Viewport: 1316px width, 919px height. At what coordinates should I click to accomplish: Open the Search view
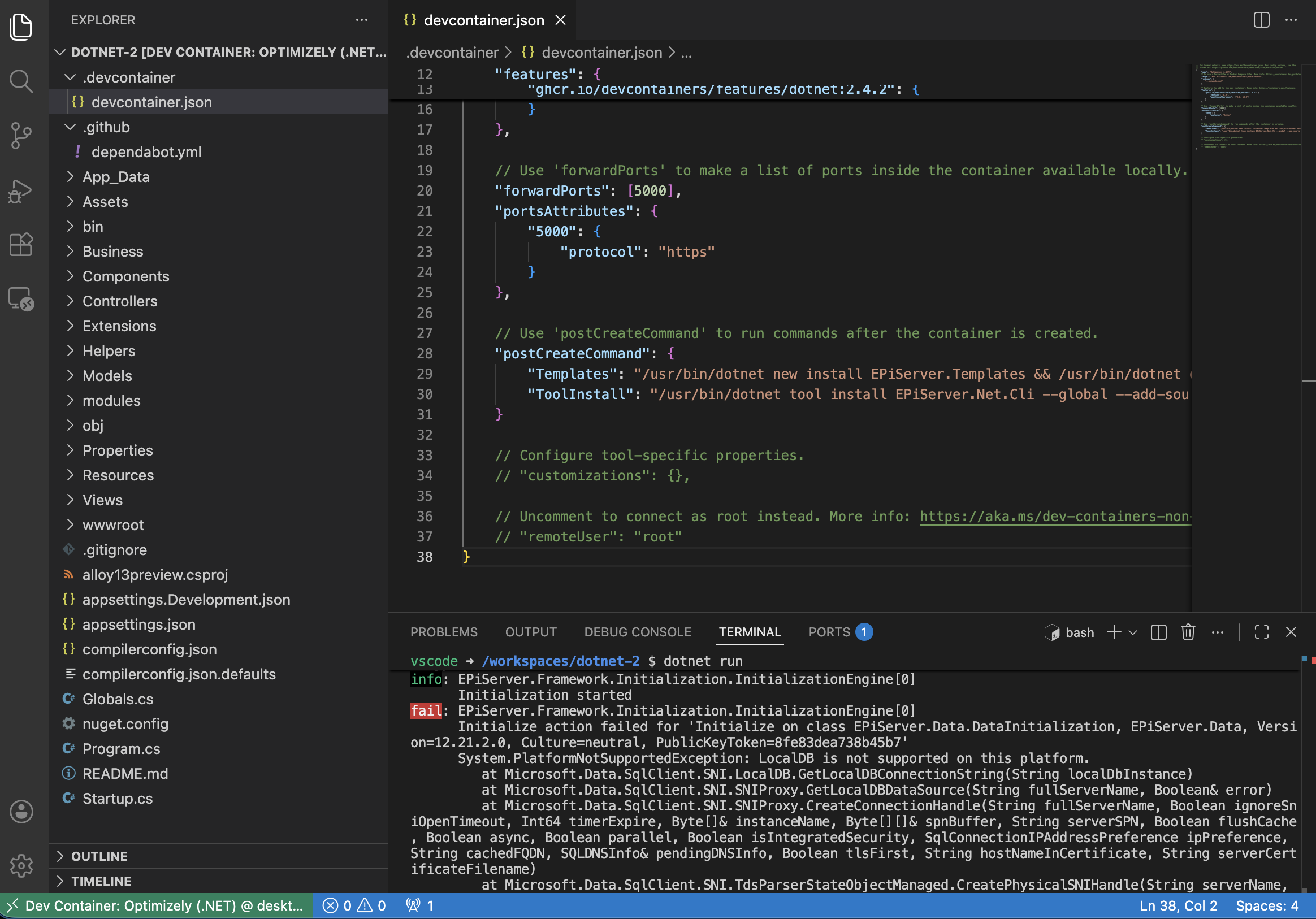(x=21, y=81)
